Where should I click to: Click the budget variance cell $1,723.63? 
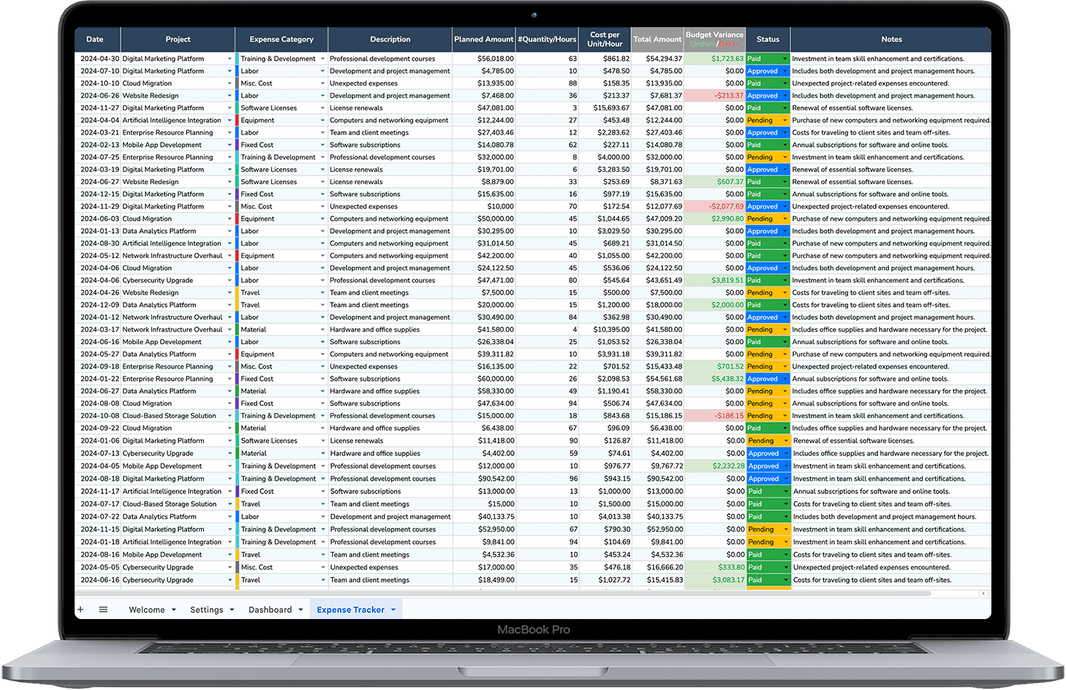click(715, 59)
